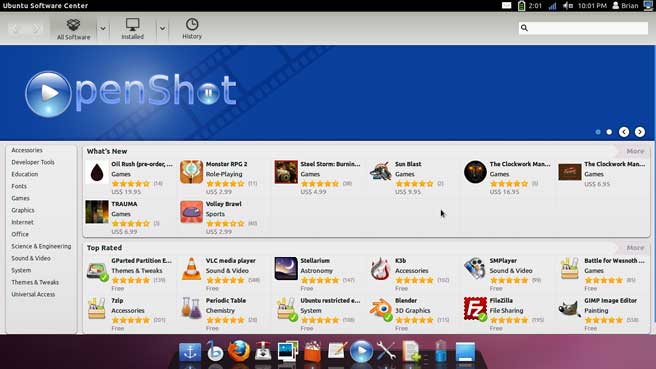Open the battery indicator showing 2:01
This screenshot has width=656, height=369.
coord(530,5)
